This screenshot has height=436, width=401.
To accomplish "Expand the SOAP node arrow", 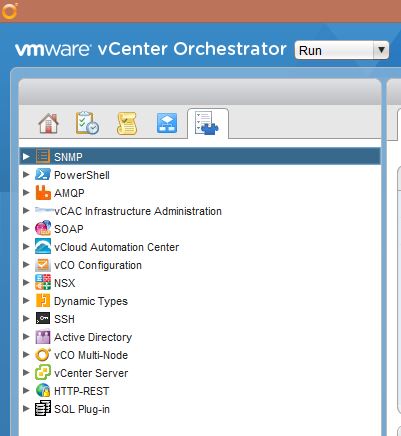I will (x=26, y=228).
